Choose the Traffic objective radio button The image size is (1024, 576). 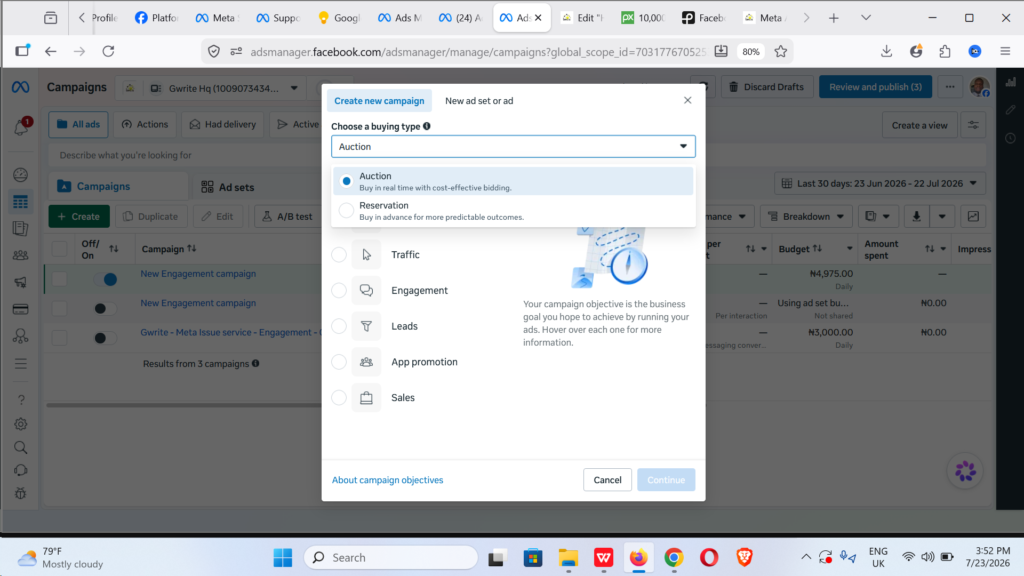[x=339, y=255]
